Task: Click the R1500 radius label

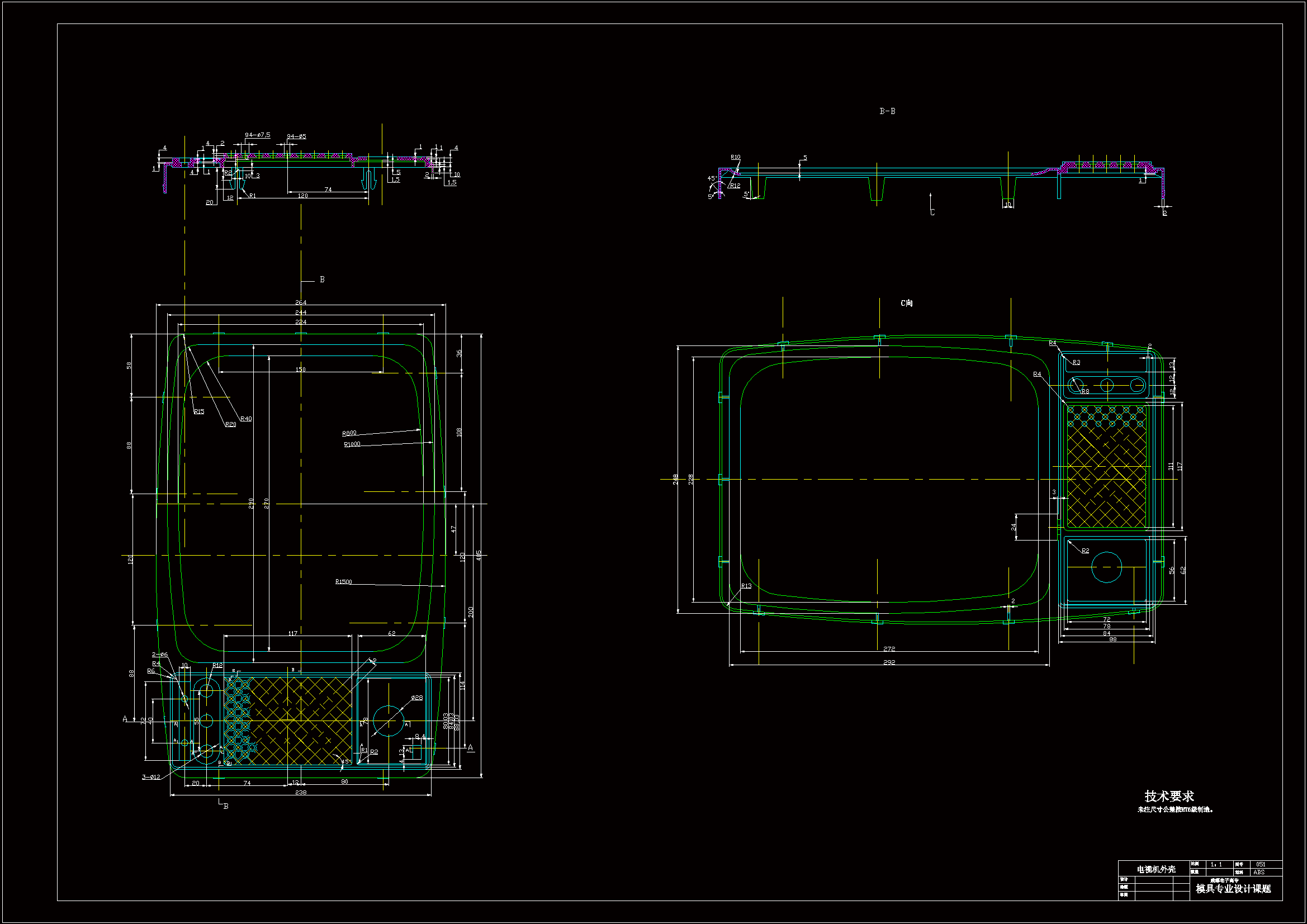Action: coord(343,581)
